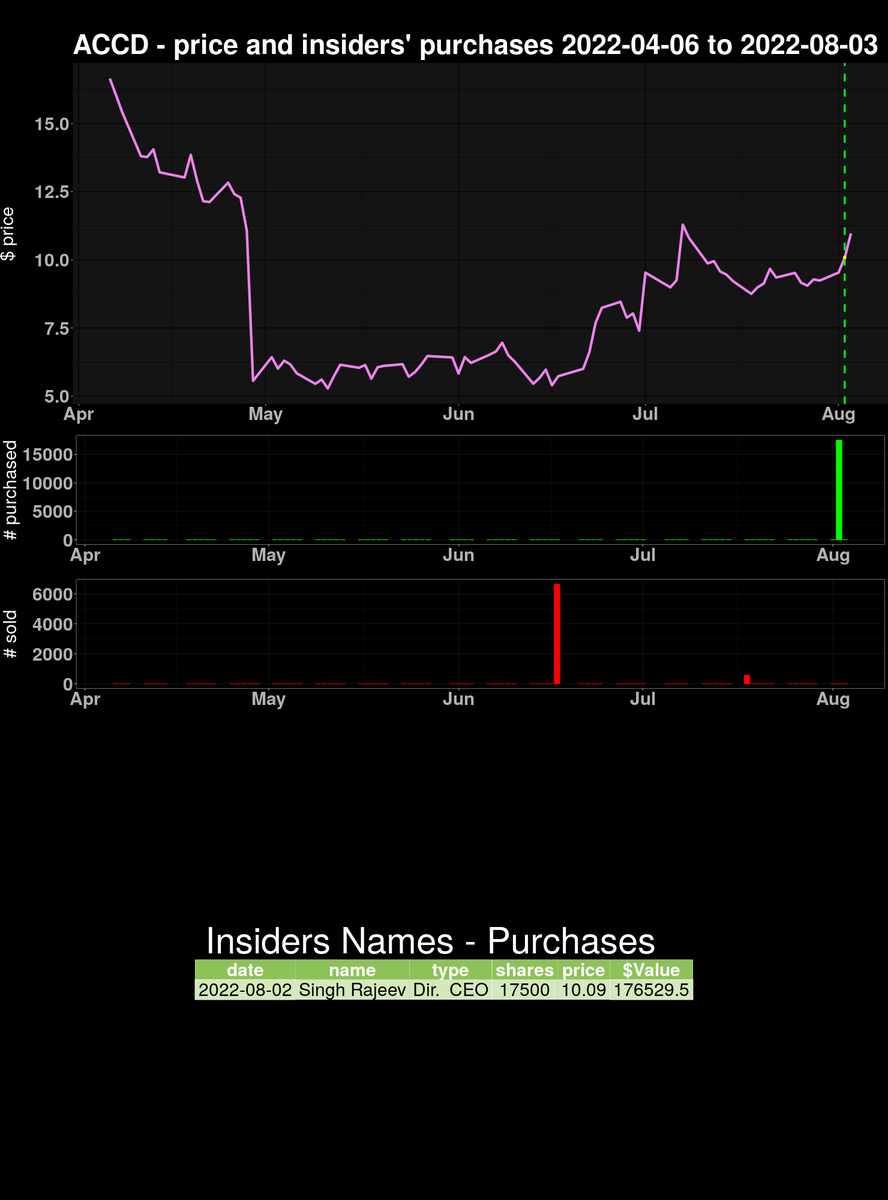
Task: Click the 'Dir. CEO' type cell
Action: (x=450, y=990)
